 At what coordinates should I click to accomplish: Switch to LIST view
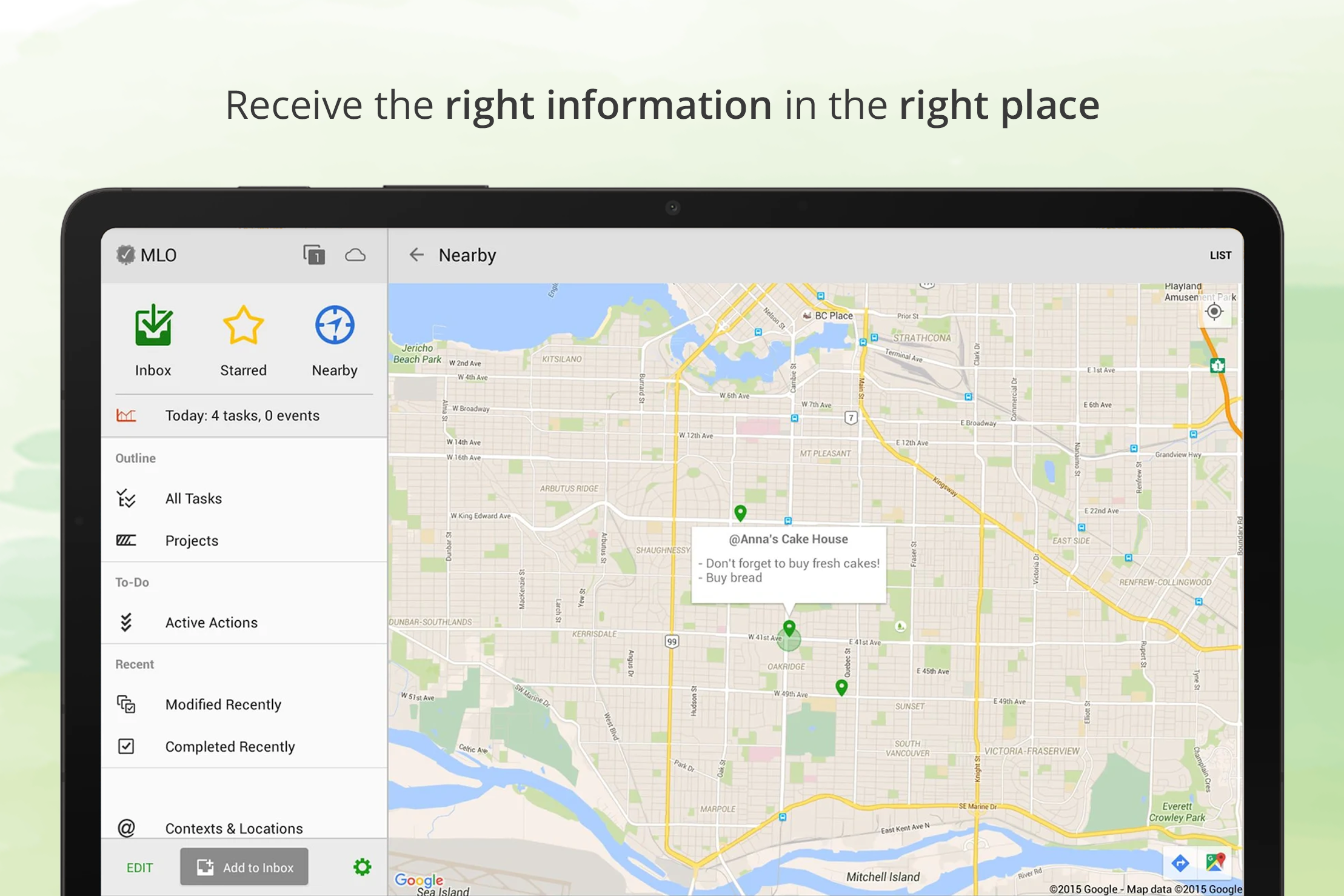click(x=1220, y=255)
